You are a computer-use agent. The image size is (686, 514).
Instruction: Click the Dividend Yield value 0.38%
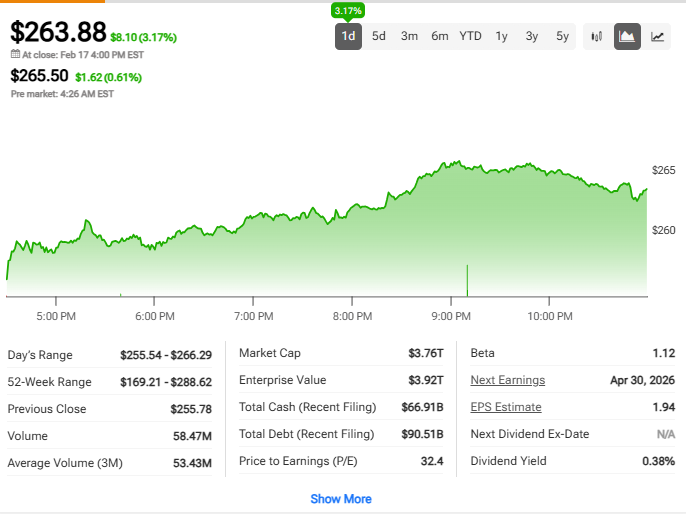coord(658,461)
